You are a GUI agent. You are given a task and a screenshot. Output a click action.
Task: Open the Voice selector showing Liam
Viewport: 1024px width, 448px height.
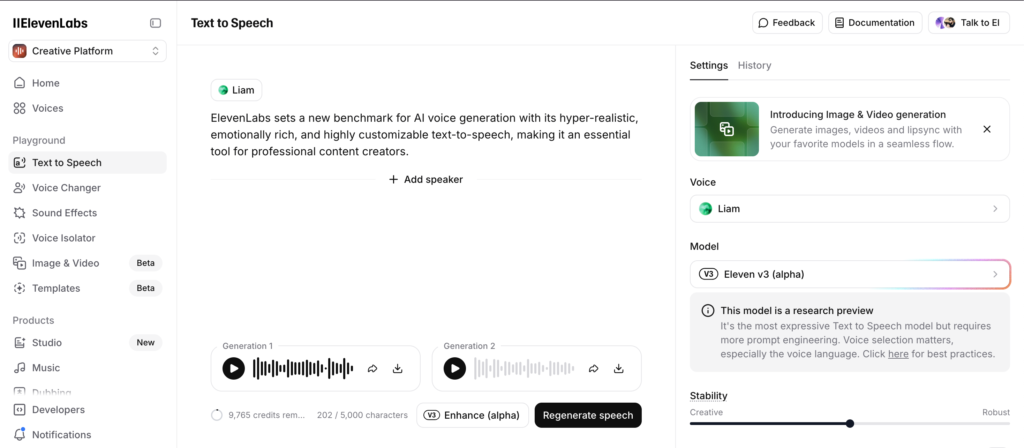850,209
